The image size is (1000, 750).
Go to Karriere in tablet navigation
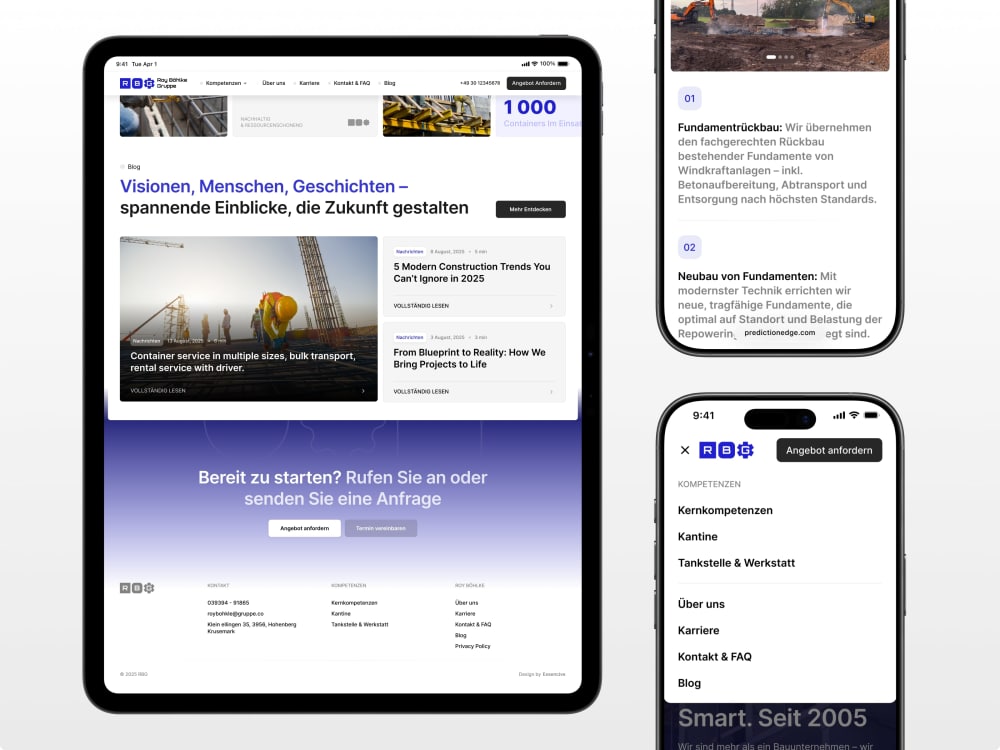(x=309, y=83)
